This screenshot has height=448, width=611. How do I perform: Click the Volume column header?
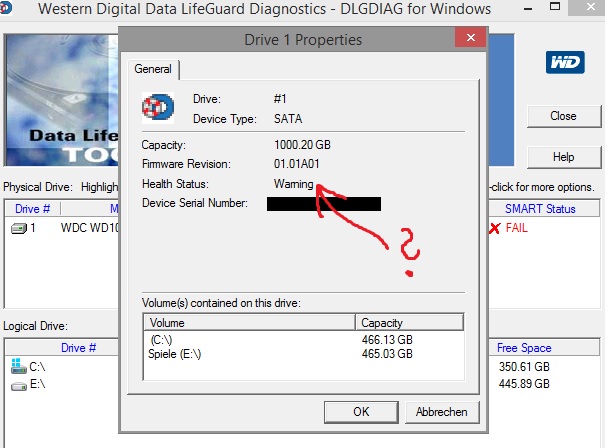click(250, 323)
